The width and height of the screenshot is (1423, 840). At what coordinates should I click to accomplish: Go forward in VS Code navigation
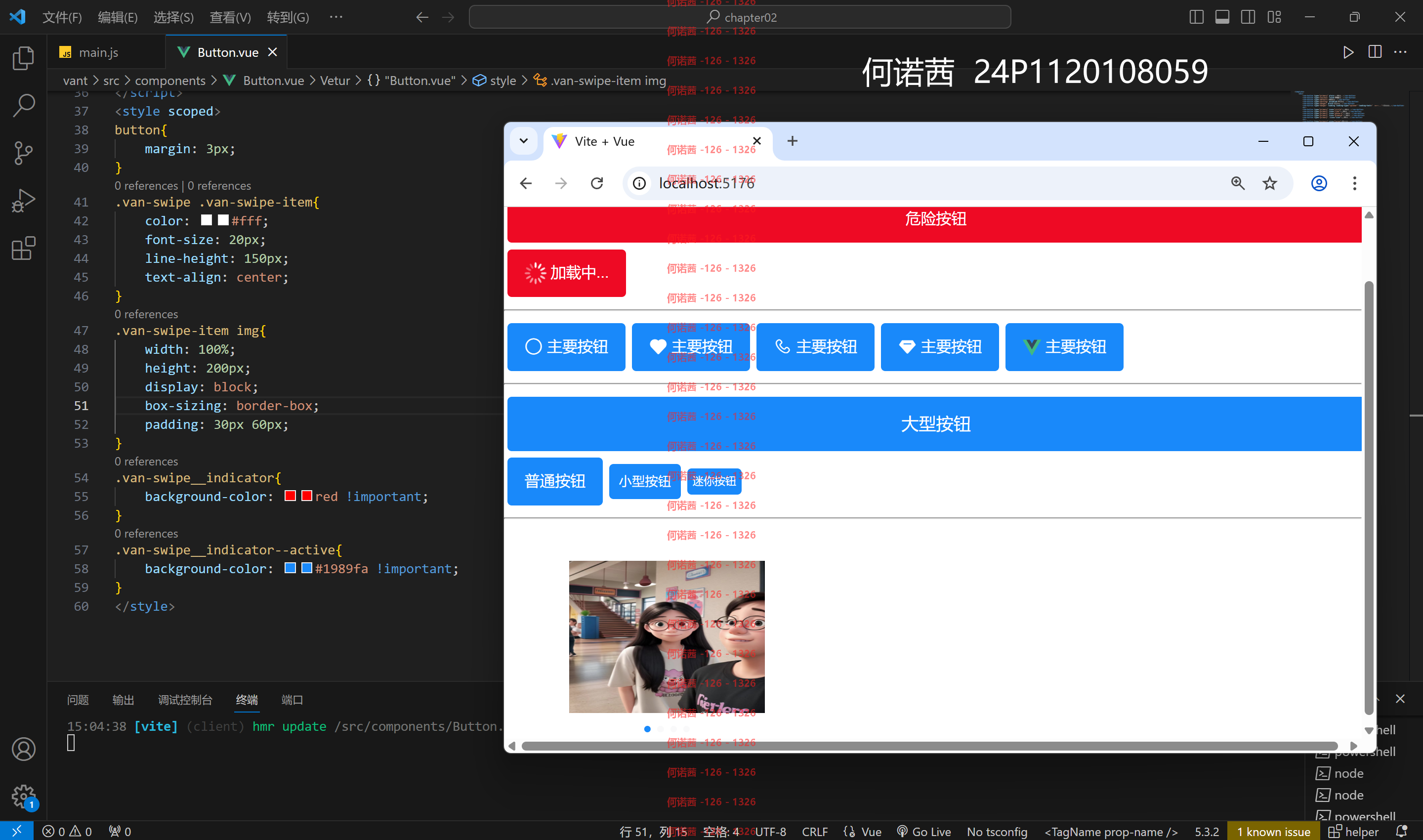[448, 17]
